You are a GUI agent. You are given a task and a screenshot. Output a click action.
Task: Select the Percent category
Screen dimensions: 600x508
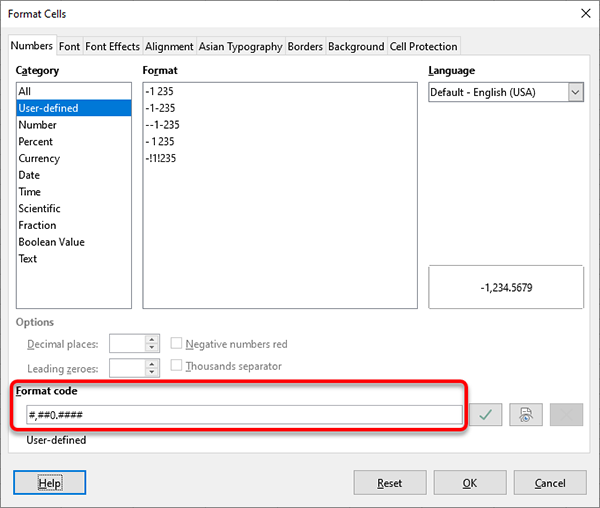(x=74, y=142)
